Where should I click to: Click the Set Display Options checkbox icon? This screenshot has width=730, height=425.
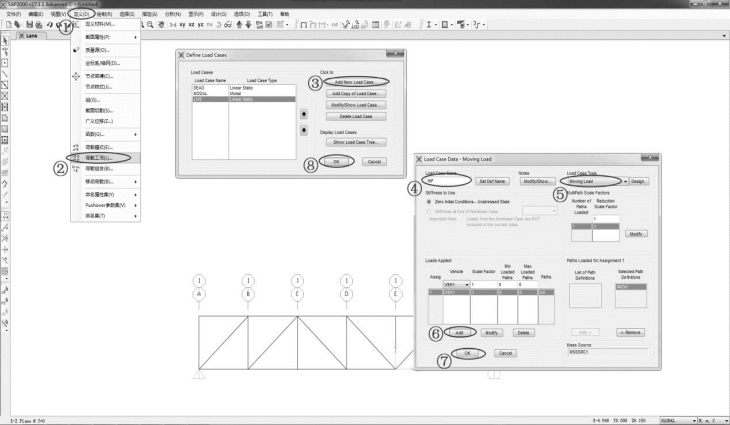coord(269,25)
